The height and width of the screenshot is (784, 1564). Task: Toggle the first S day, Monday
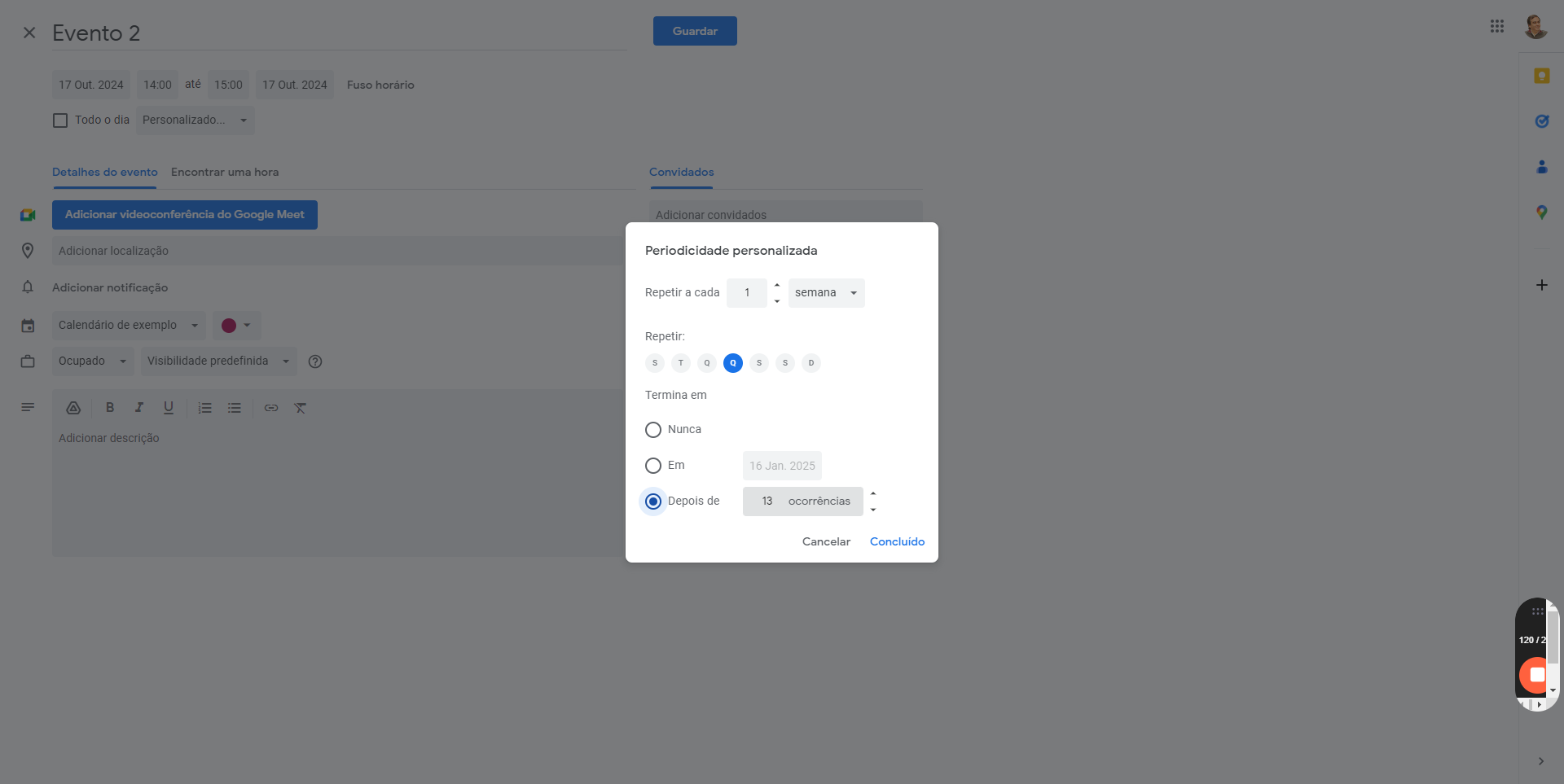[x=655, y=363]
